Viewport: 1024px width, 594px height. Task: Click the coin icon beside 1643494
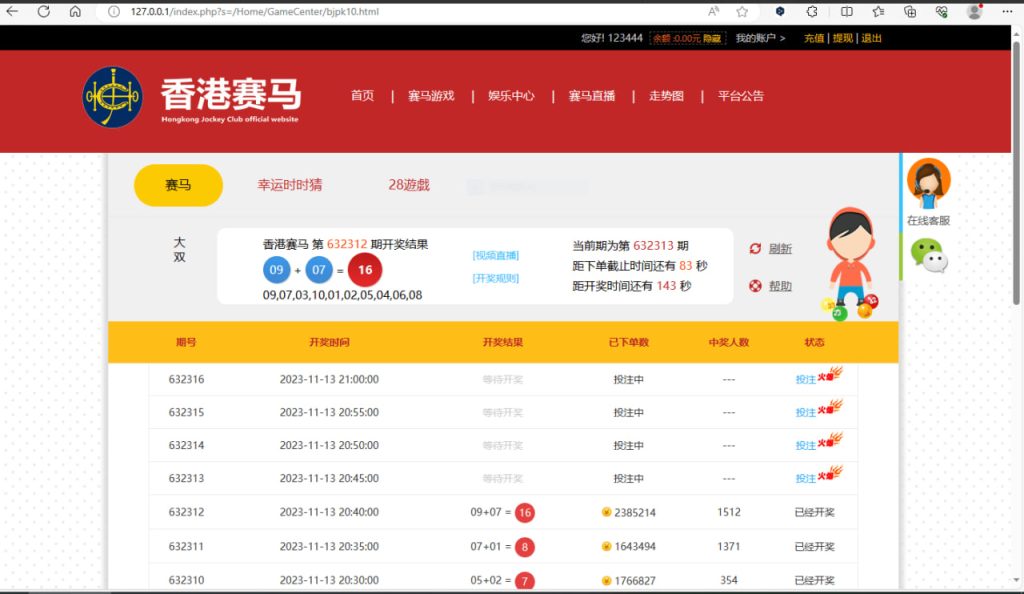(x=606, y=546)
